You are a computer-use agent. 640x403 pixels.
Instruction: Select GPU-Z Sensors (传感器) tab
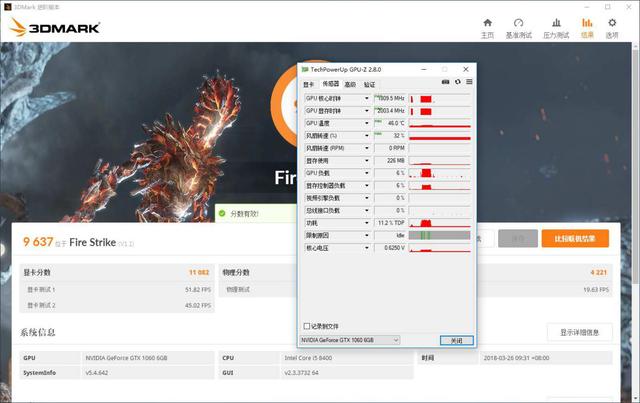click(331, 84)
